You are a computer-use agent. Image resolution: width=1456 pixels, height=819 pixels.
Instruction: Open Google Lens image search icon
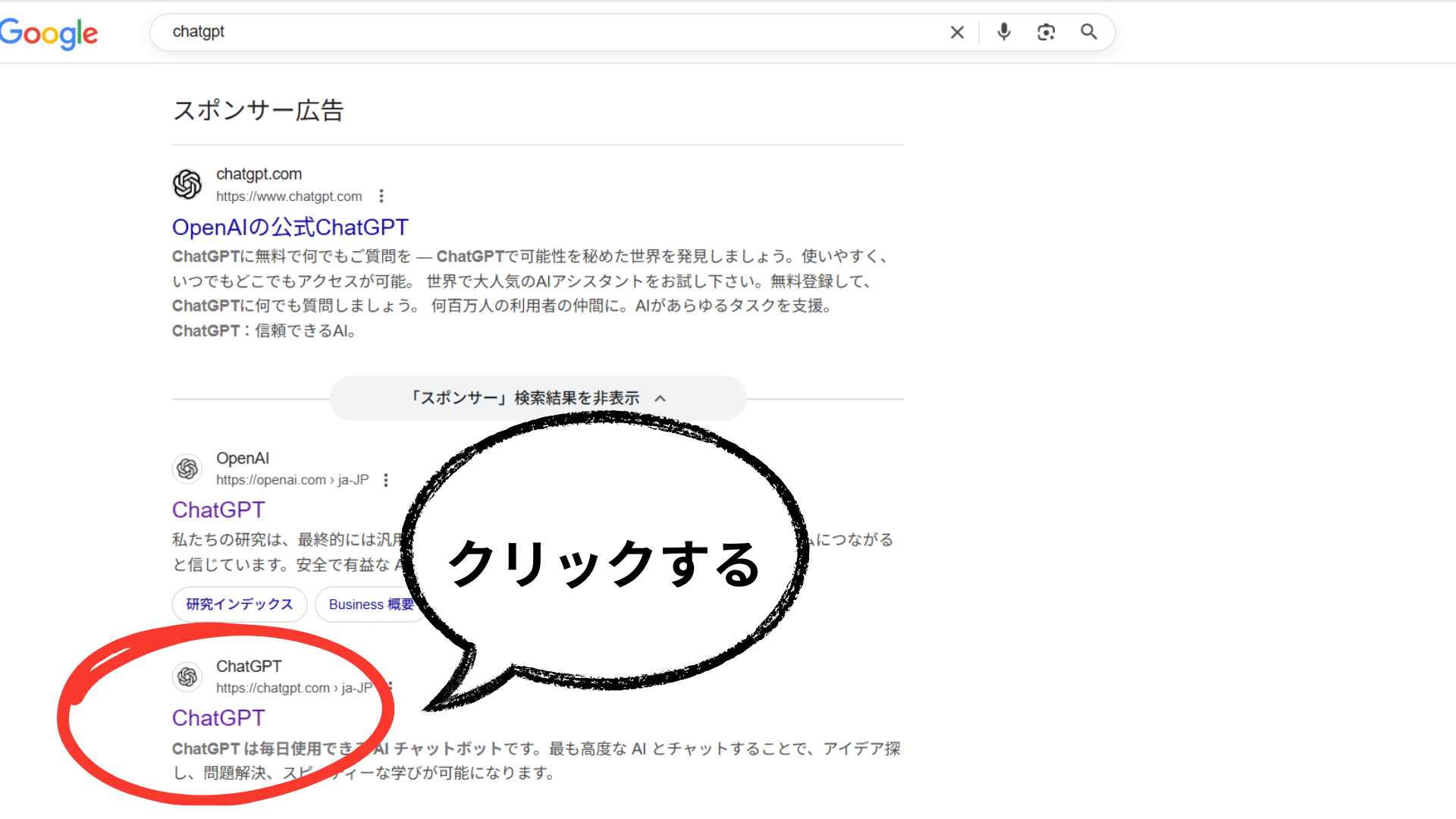tap(1046, 32)
